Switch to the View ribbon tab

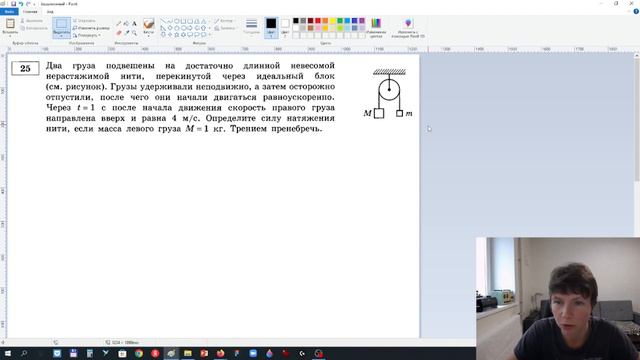coord(50,11)
